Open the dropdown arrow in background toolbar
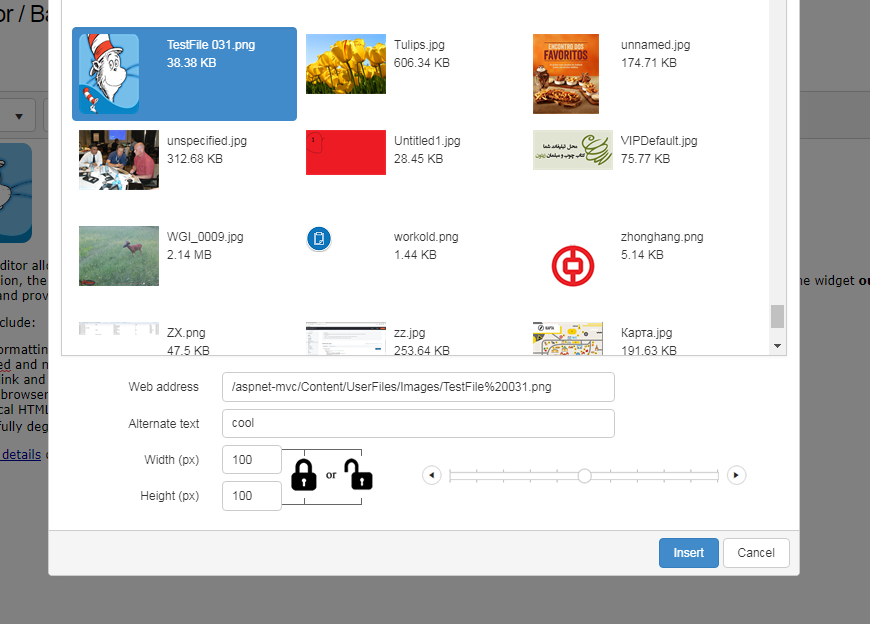This screenshot has width=870, height=624. point(19,116)
